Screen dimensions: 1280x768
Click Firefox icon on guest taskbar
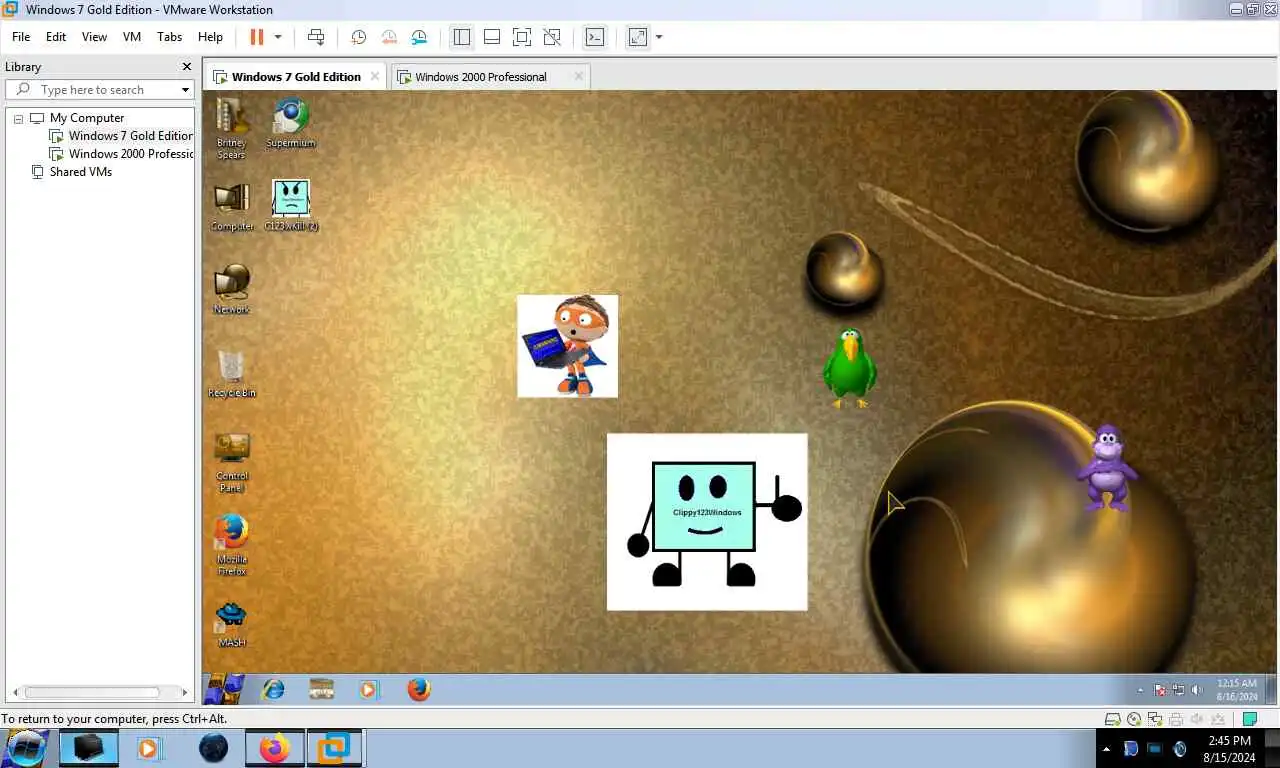coord(419,689)
